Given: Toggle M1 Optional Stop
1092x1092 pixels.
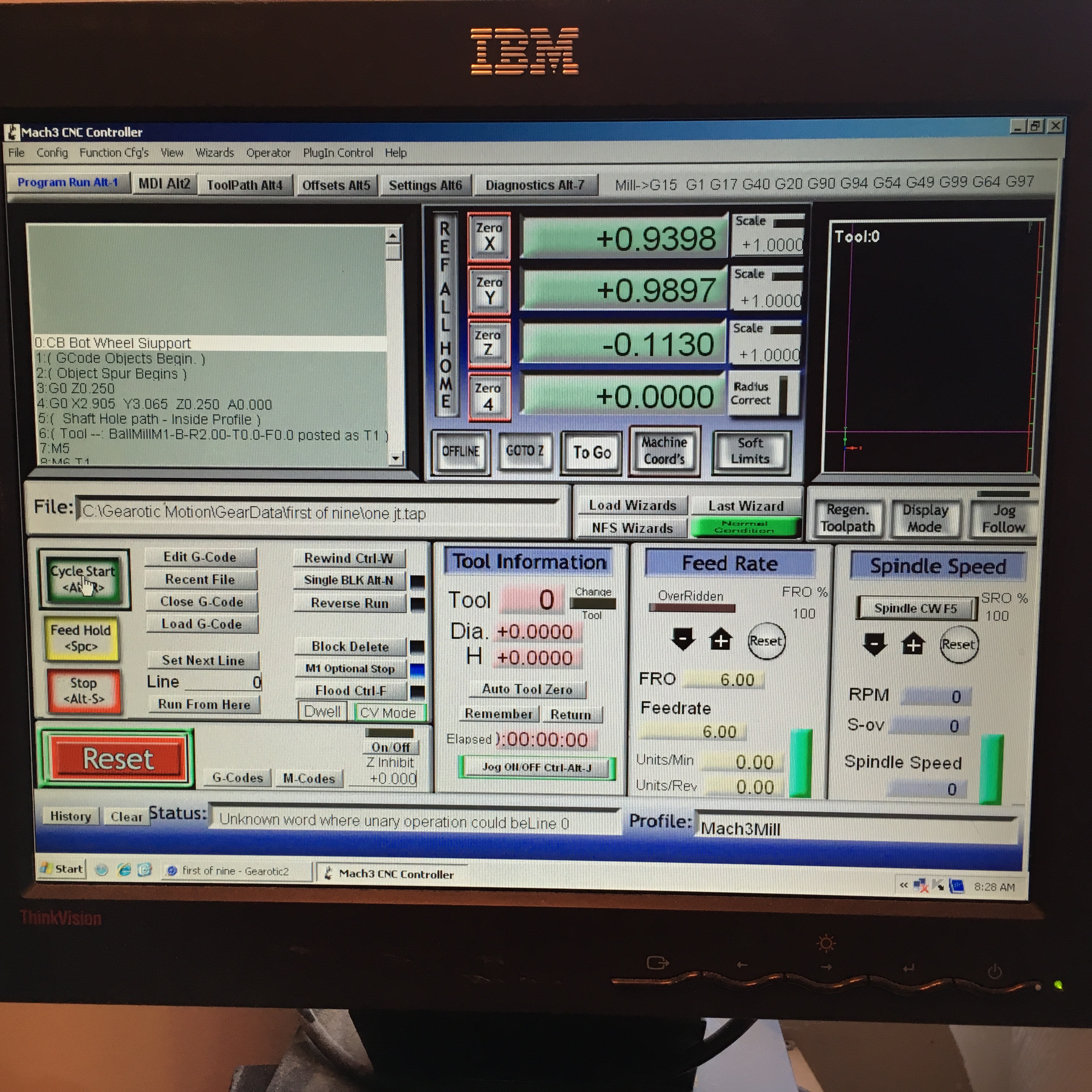Looking at the screenshot, I should [x=350, y=669].
